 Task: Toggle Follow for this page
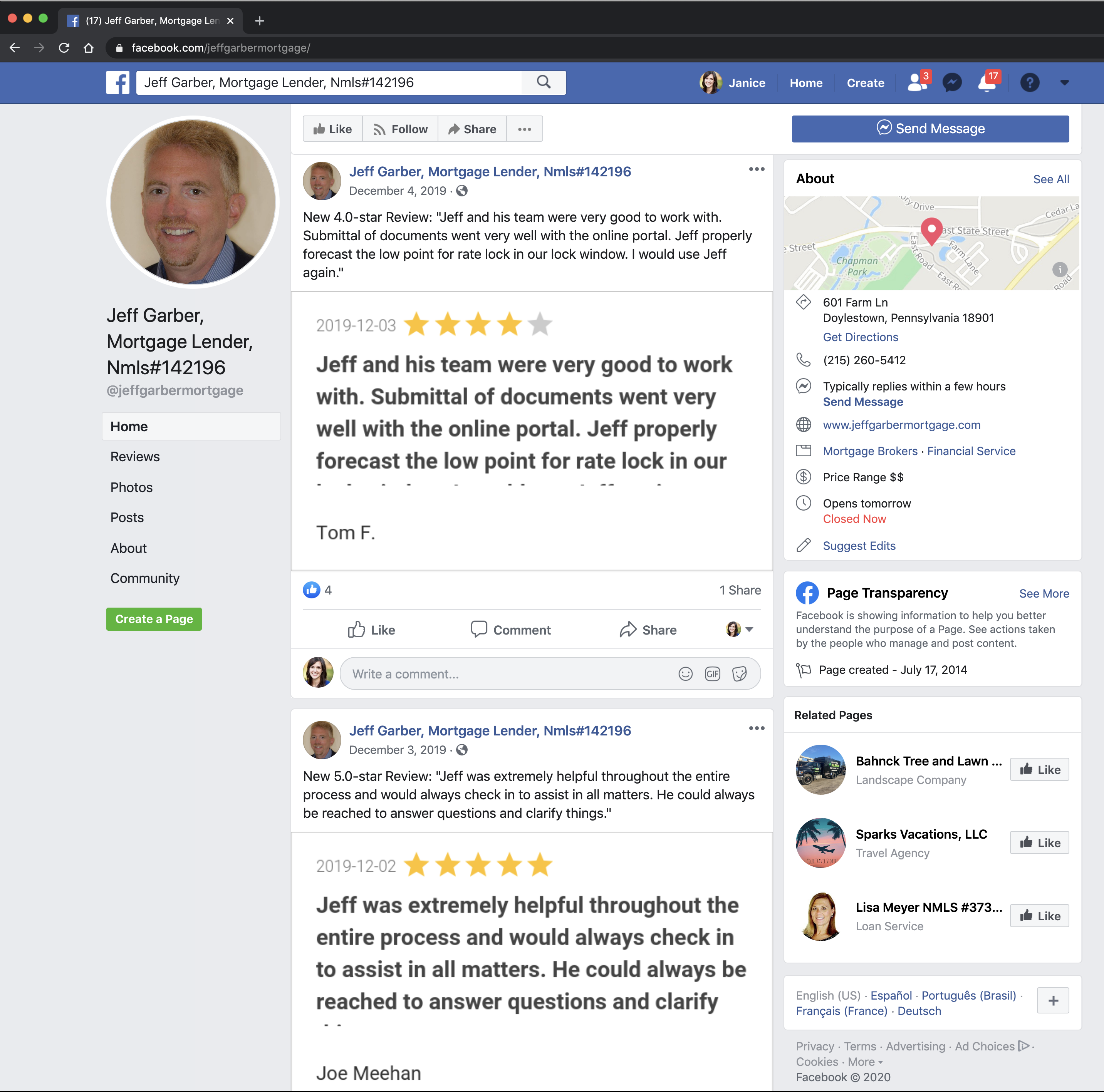tap(400, 129)
